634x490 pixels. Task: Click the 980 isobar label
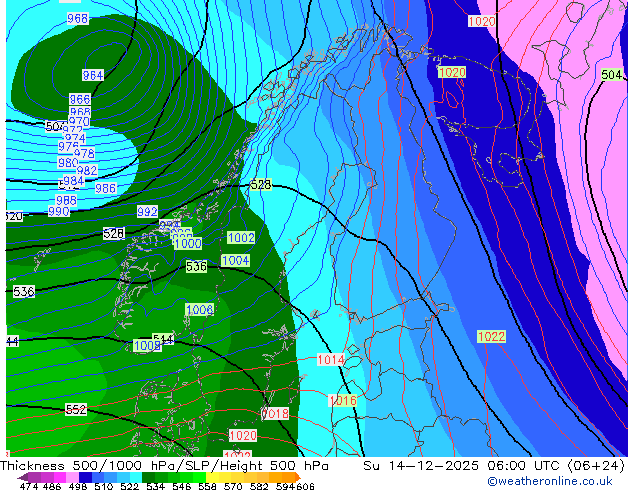(x=68, y=163)
